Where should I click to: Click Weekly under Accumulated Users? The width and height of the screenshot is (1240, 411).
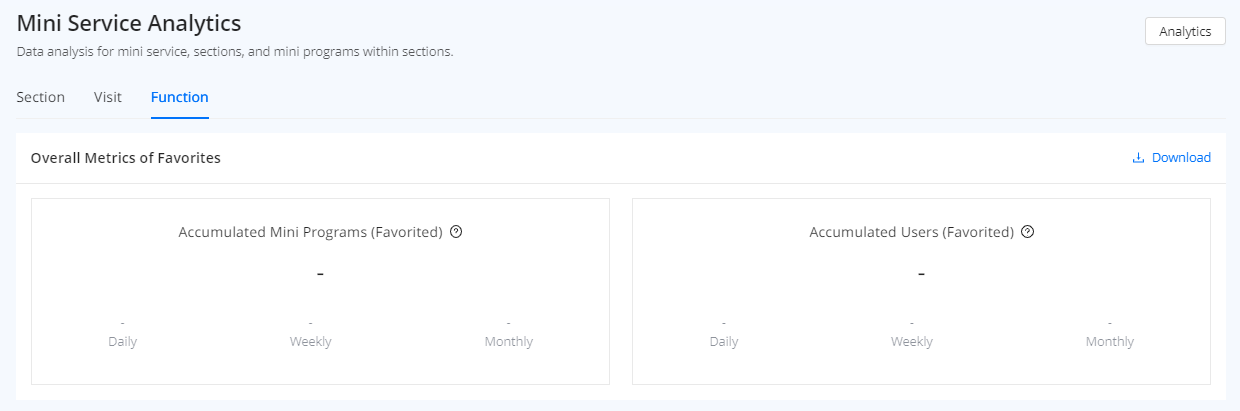click(912, 342)
